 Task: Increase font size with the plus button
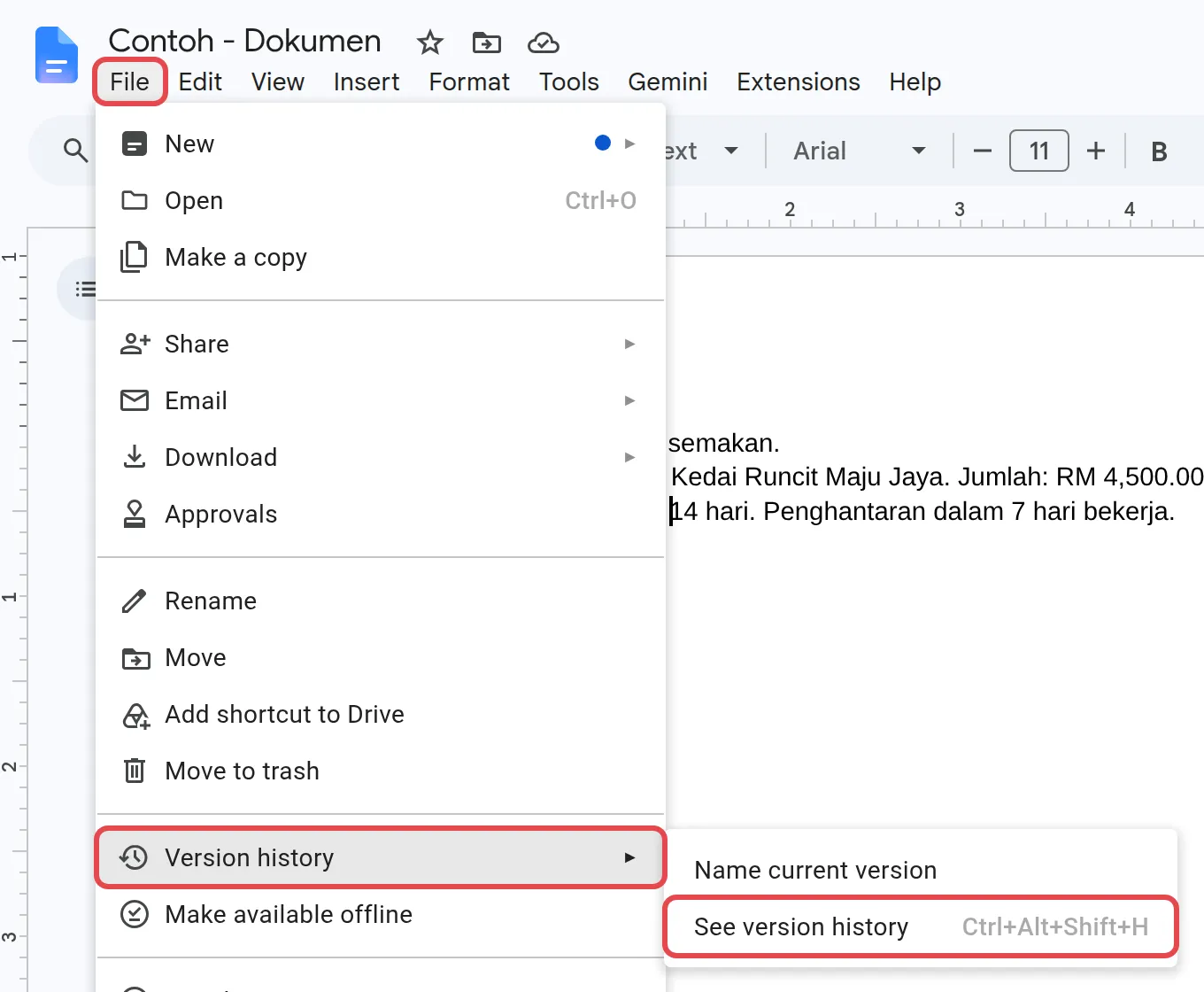pyautogui.click(x=1096, y=151)
